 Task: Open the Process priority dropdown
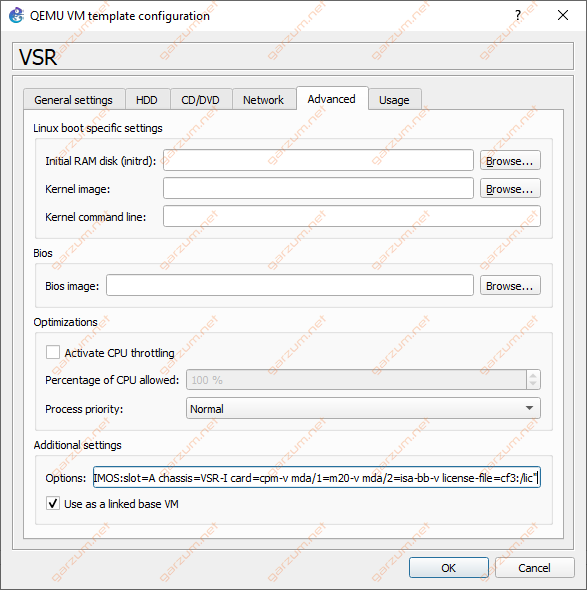pyautogui.click(x=363, y=409)
